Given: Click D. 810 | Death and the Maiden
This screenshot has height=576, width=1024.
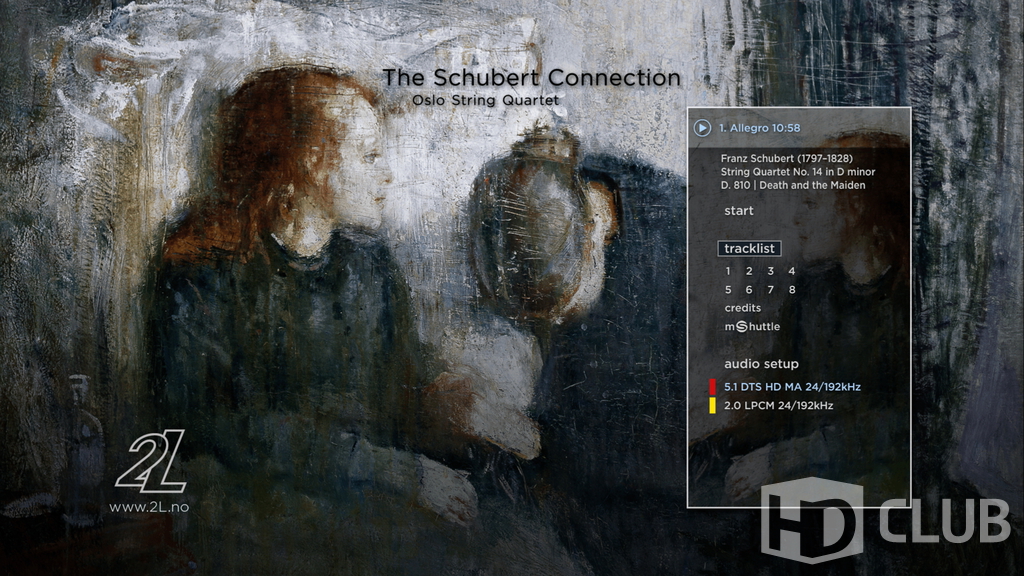Looking at the screenshot, I should 793,185.
